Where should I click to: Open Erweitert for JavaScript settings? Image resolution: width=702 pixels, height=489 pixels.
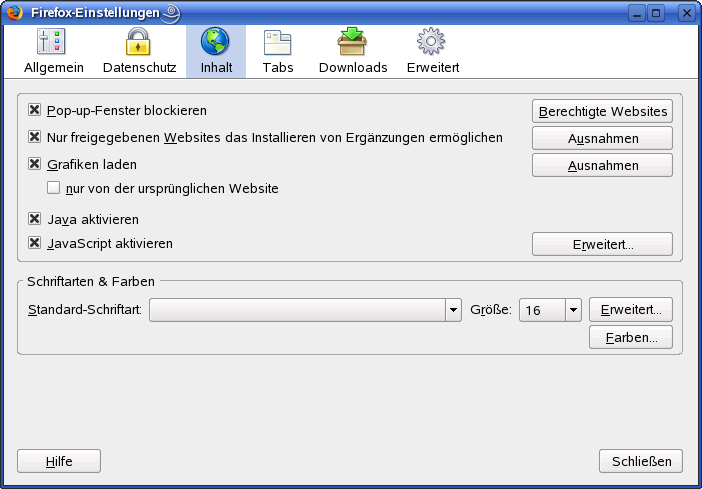(x=602, y=244)
